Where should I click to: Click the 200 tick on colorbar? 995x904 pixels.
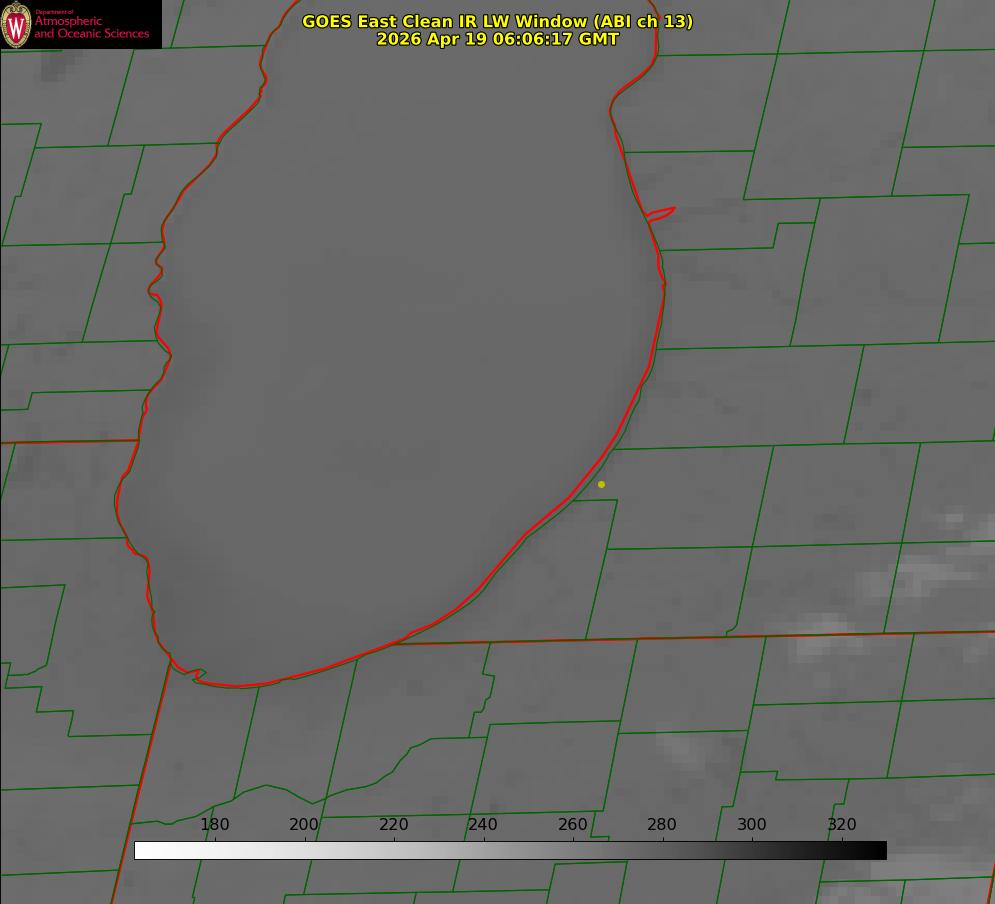304,824
